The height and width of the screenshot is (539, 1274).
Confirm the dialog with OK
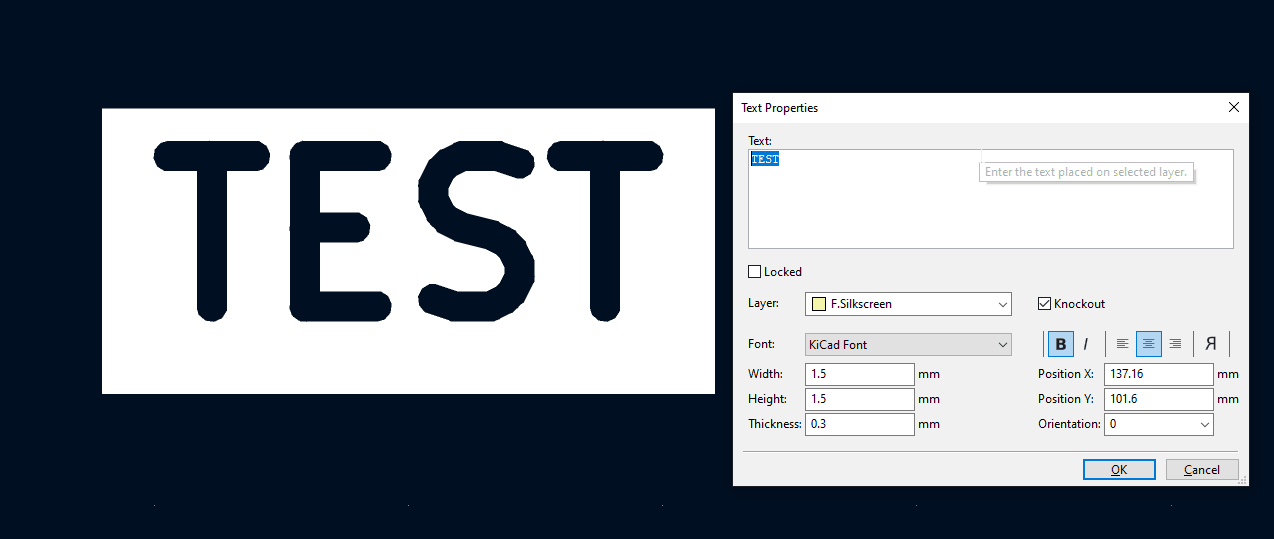[1119, 470]
